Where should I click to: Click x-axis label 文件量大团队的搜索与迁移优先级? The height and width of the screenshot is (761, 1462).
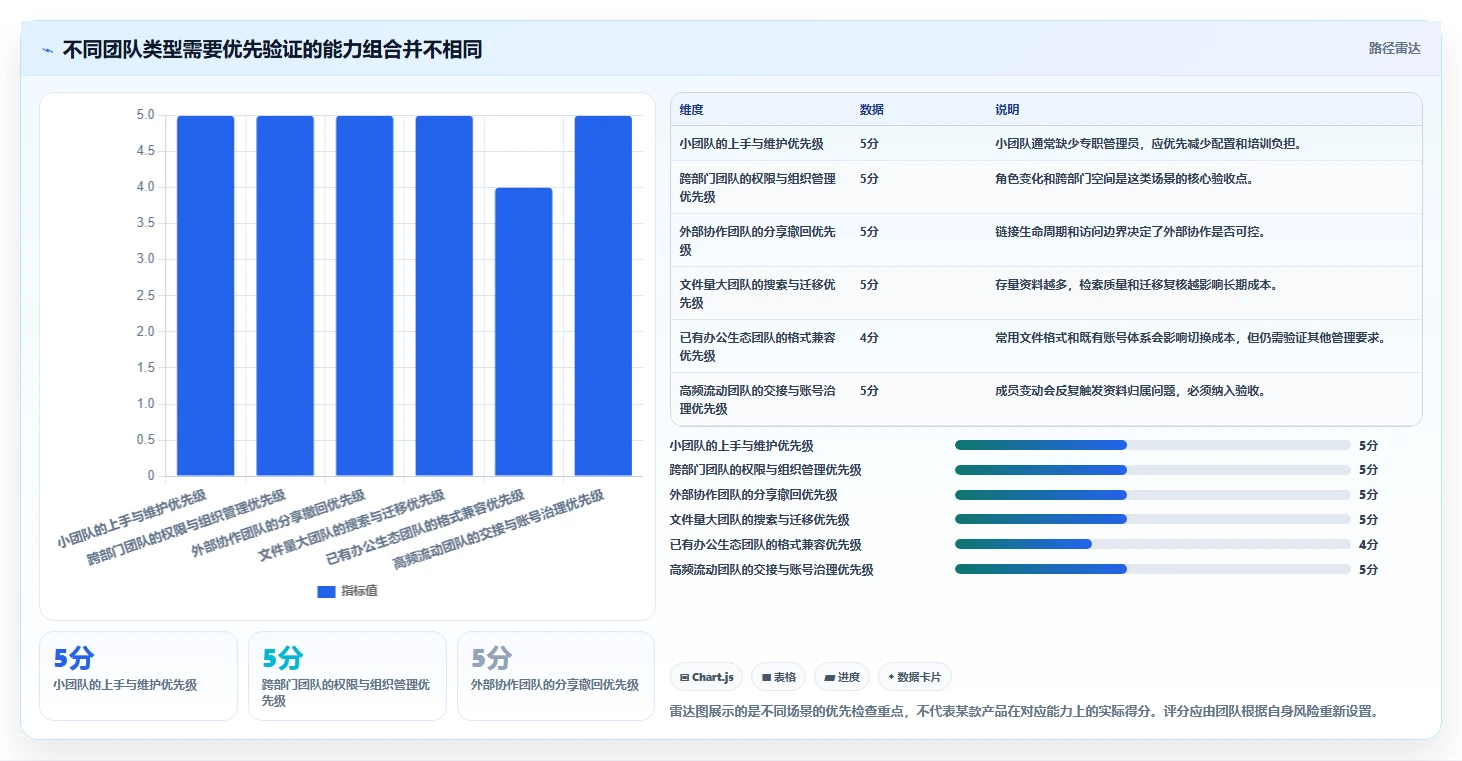[353, 526]
